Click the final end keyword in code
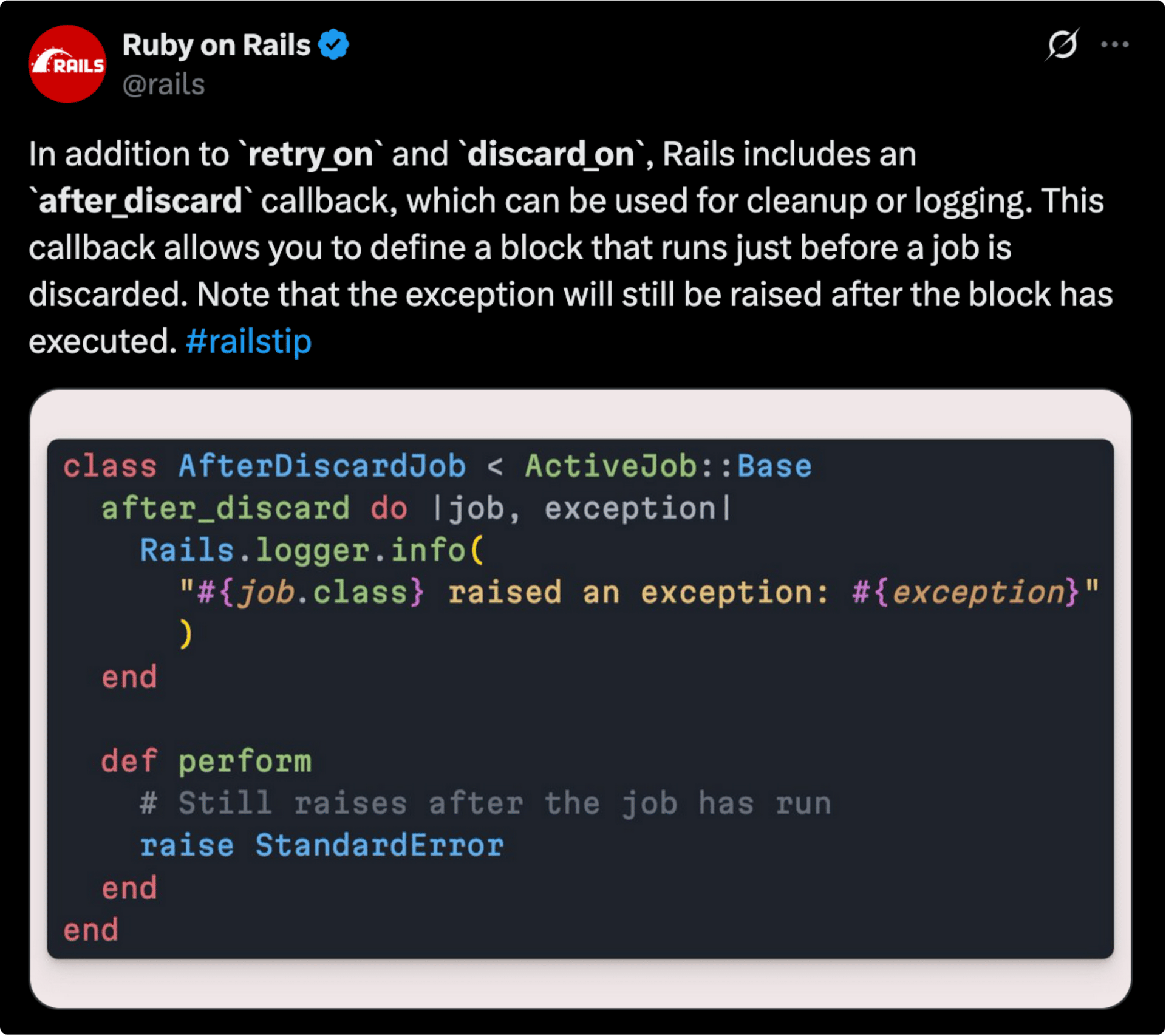Image resolution: width=1166 pixels, height=1036 pixels. [91, 930]
